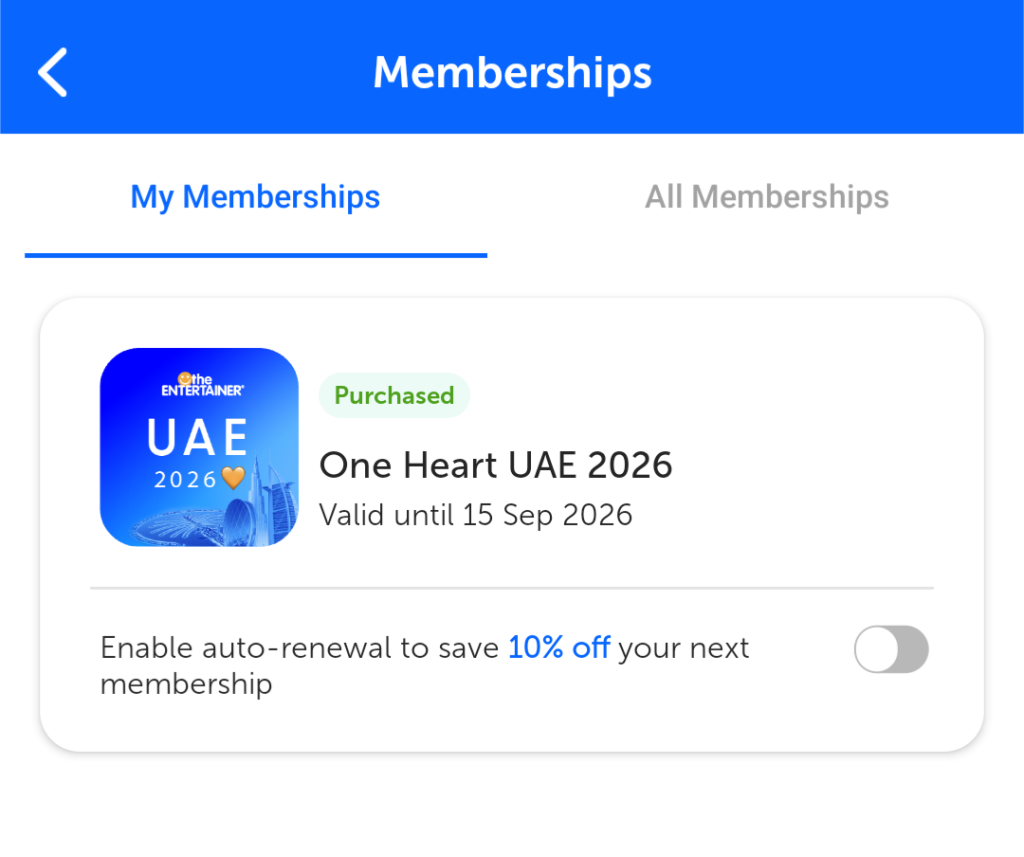The height and width of the screenshot is (857, 1024).
Task: Open the One Heart UAE 2026 title
Action: click(495, 465)
